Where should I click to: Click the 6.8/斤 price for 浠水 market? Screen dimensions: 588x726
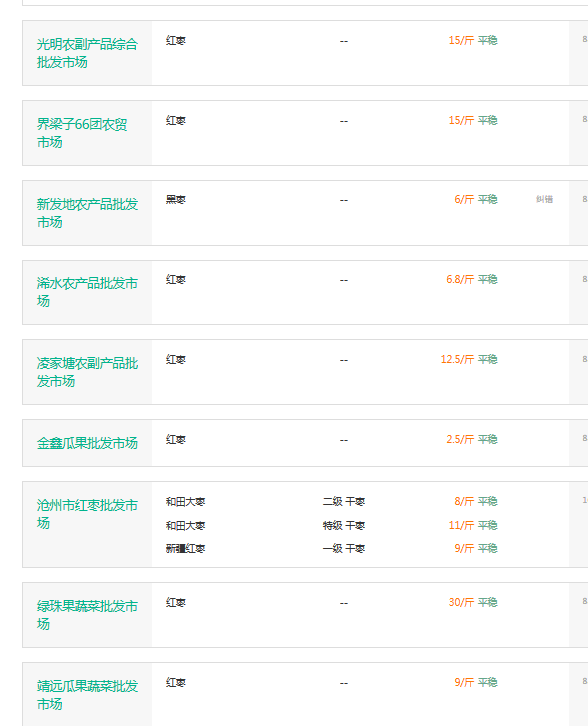(x=460, y=279)
